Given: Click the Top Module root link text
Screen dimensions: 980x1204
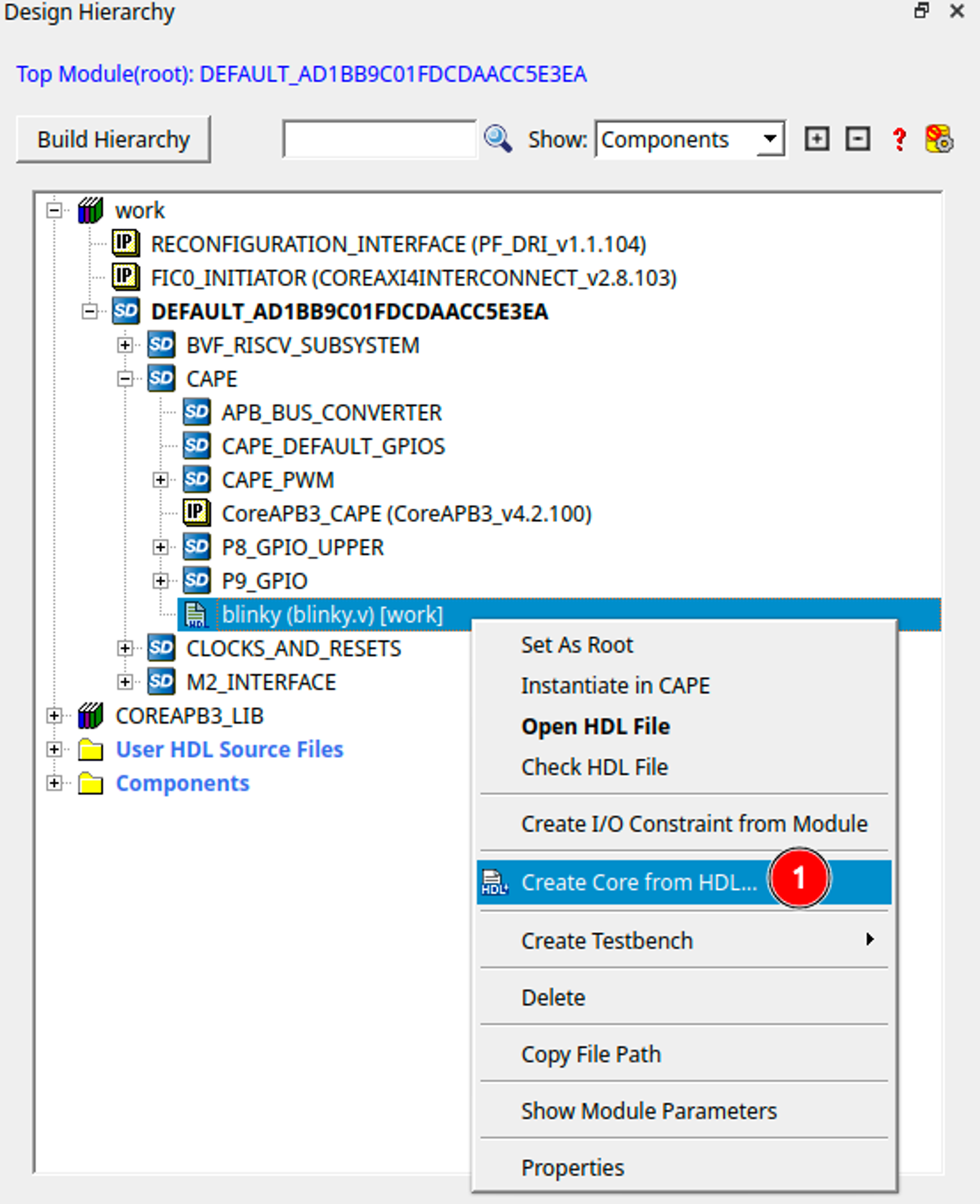Looking at the screenshot, I should (x=301, y=75).
